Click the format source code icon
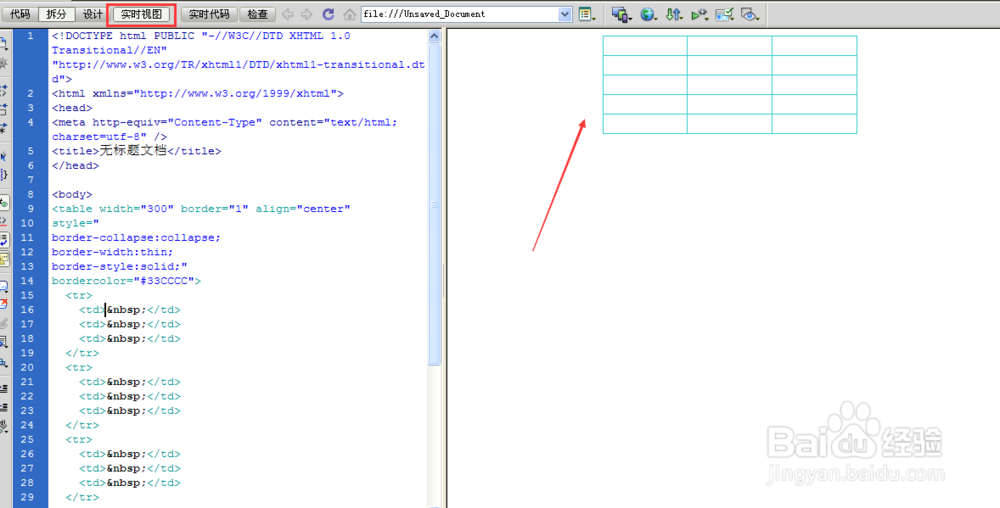 4,426
